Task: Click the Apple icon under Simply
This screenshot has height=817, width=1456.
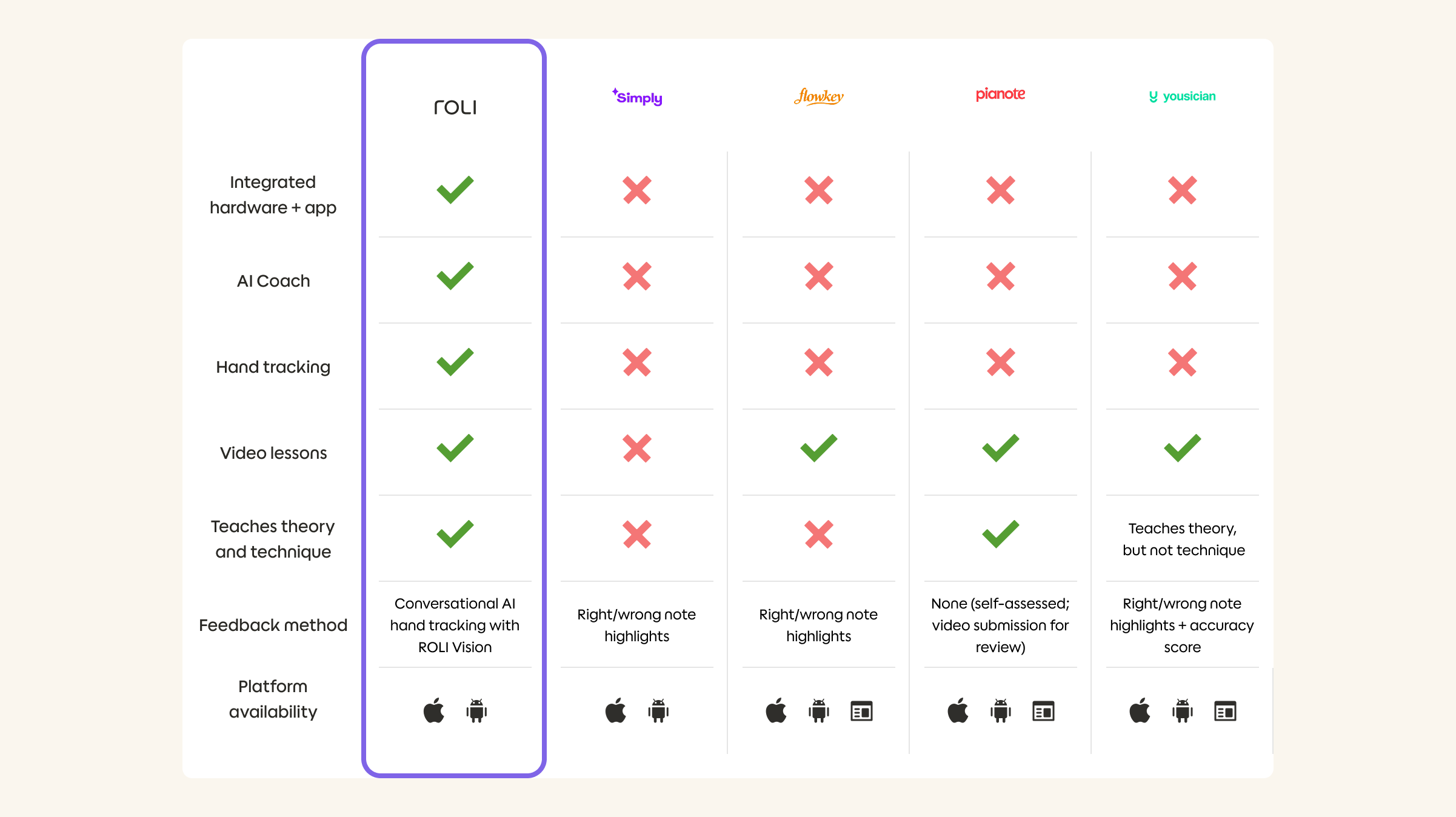Action: tap(616, 710)
